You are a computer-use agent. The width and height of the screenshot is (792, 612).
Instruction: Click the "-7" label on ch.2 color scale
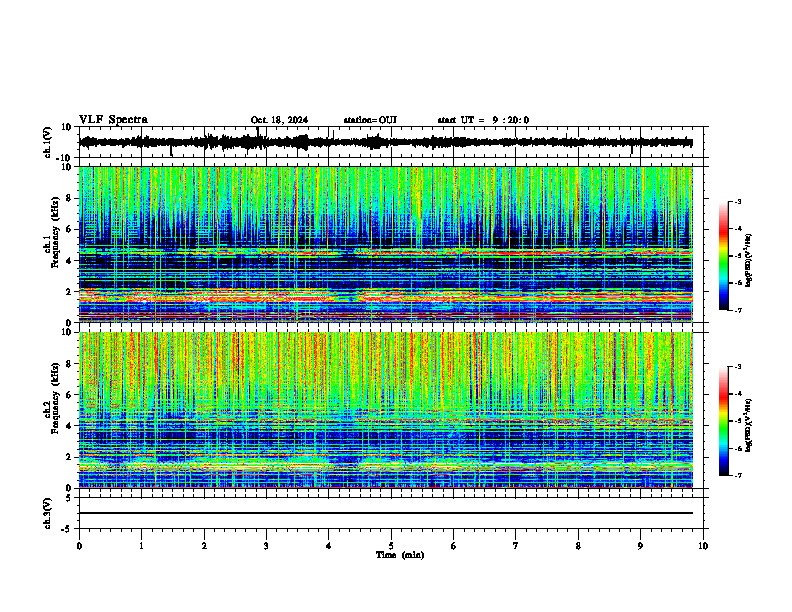click(737, 476)
